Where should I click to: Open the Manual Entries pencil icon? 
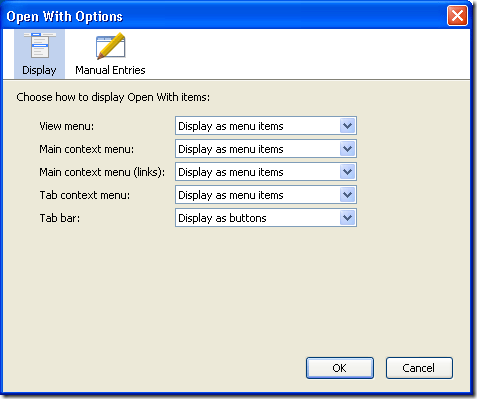(x=111, y=46)
